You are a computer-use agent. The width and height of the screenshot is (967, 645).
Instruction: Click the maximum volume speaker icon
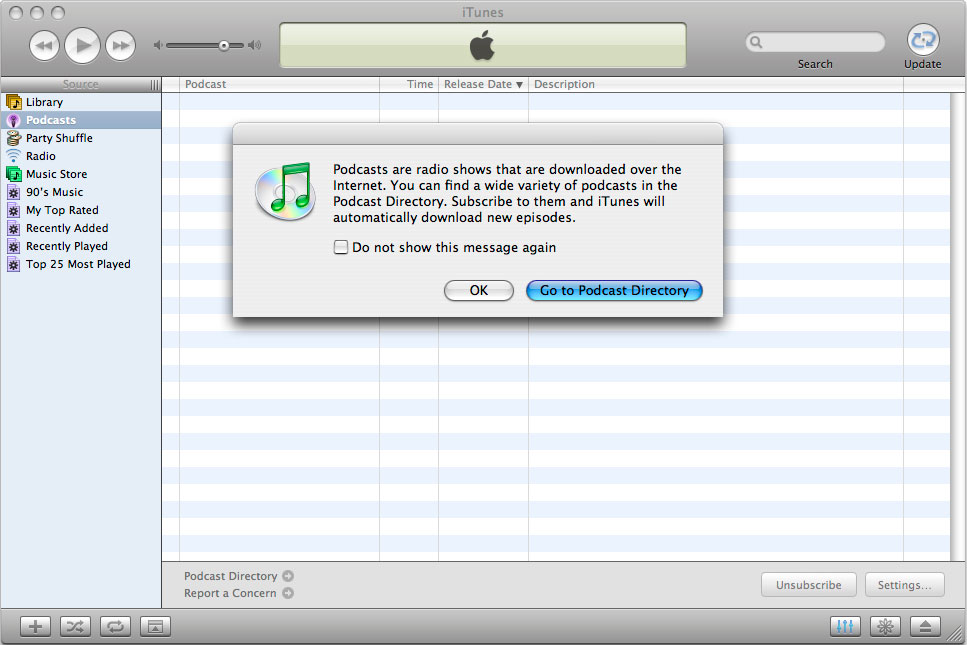(255, 45)
